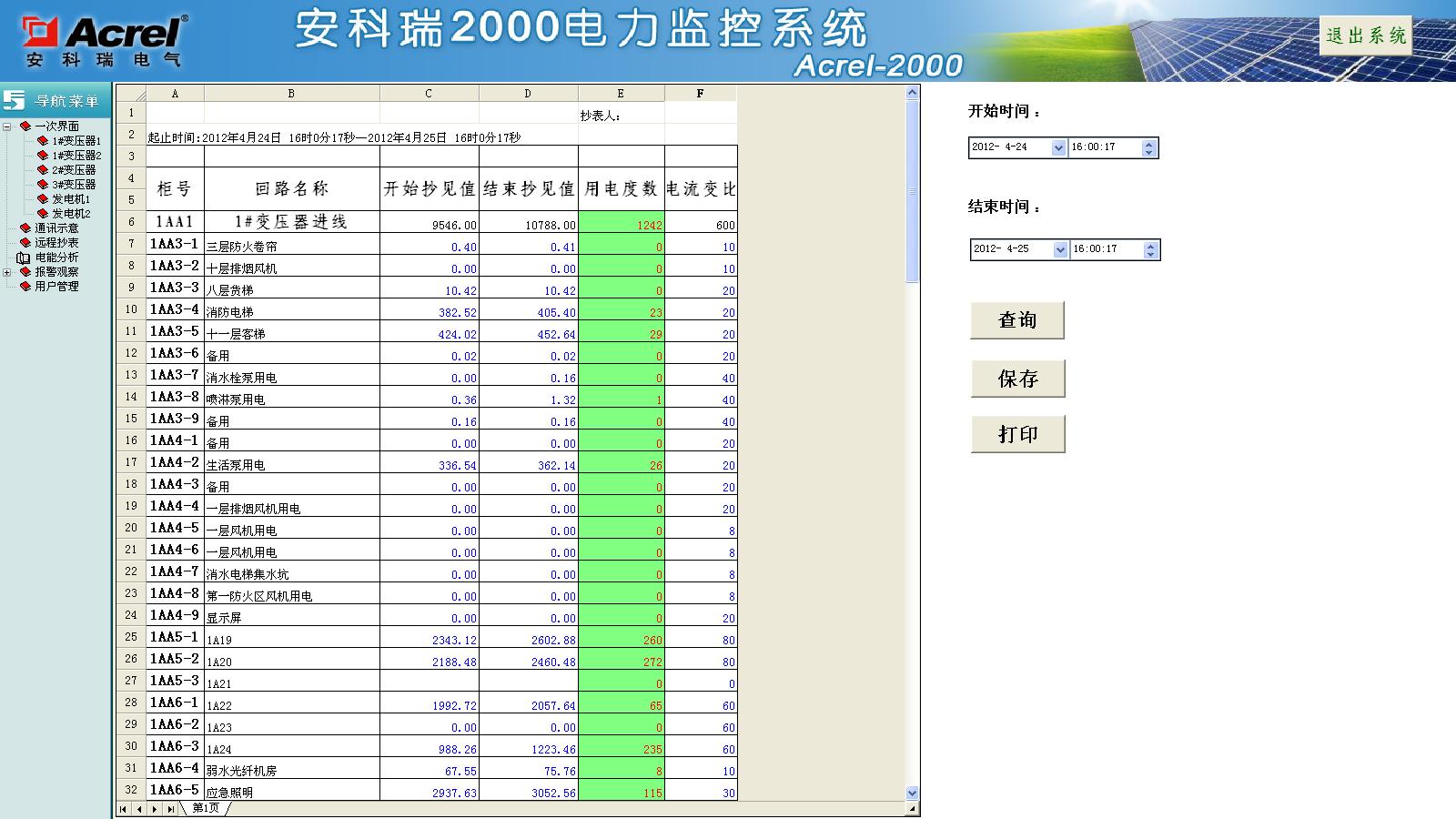Click the green cell 1242
Screen dimensions: 1456x819
621,222
